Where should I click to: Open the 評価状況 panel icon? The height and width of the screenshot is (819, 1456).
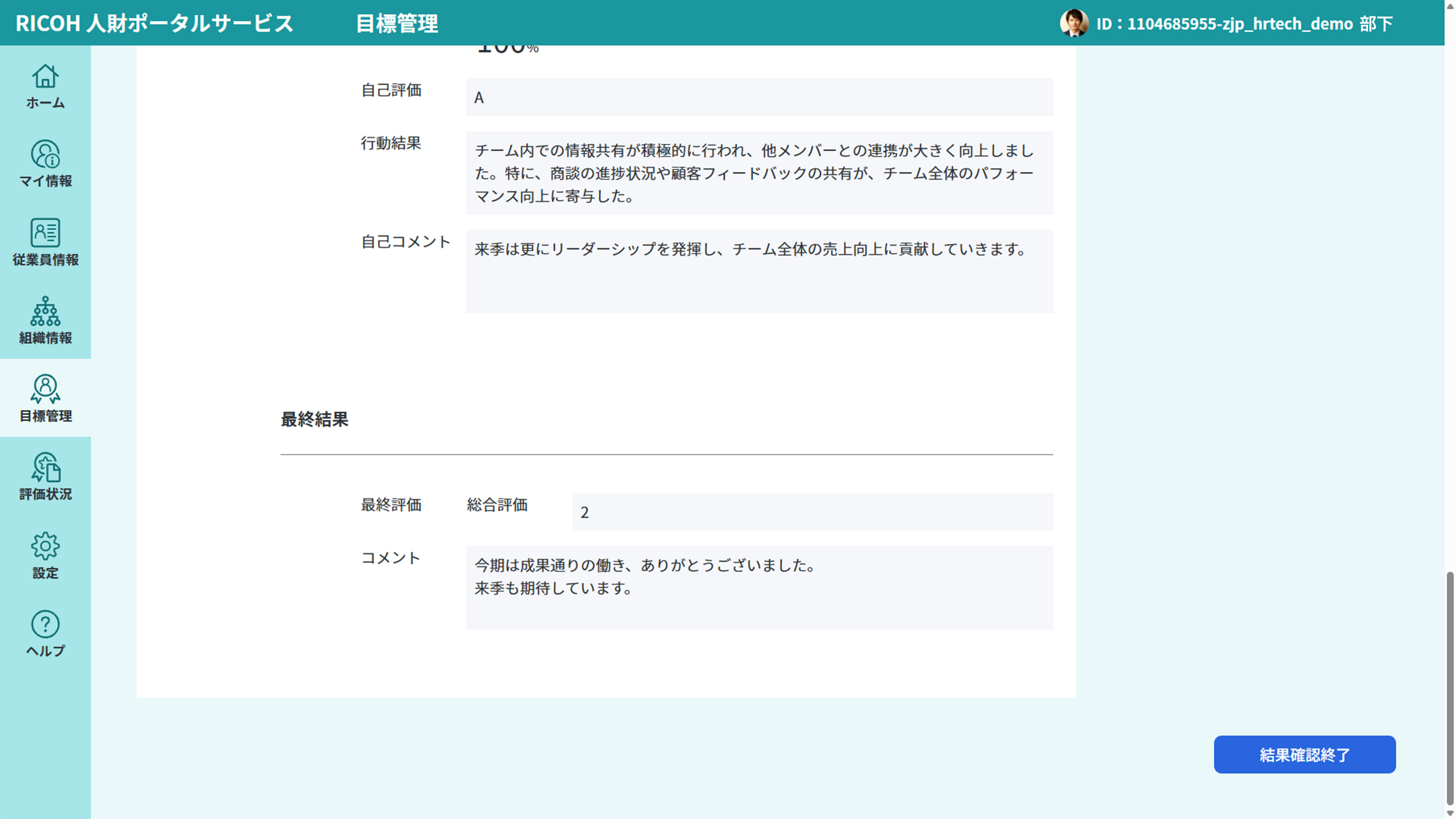(x=45, y=478)
